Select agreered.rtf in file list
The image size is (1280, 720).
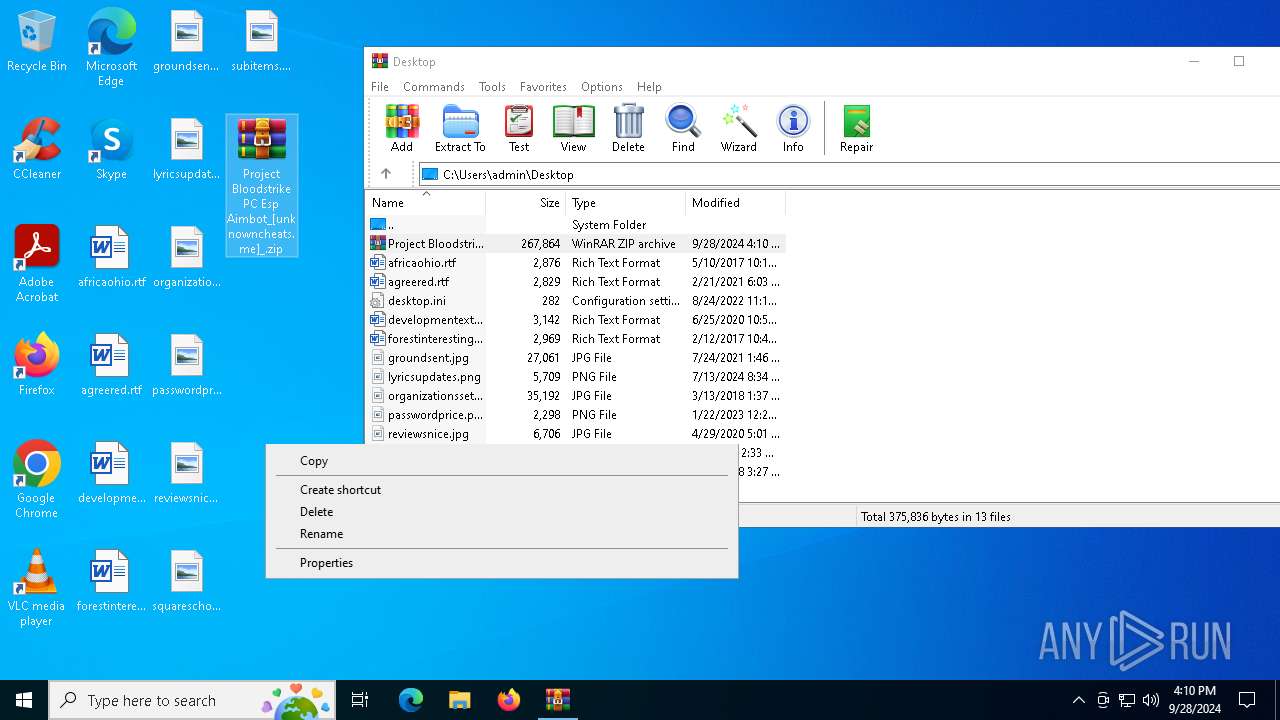(576, 282)
